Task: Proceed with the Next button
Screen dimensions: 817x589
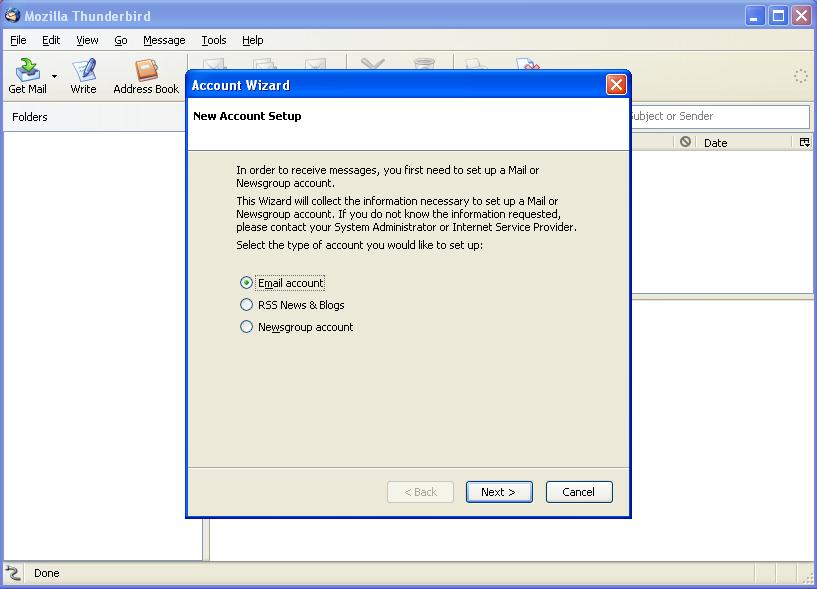Action: (x=499, y=492)
